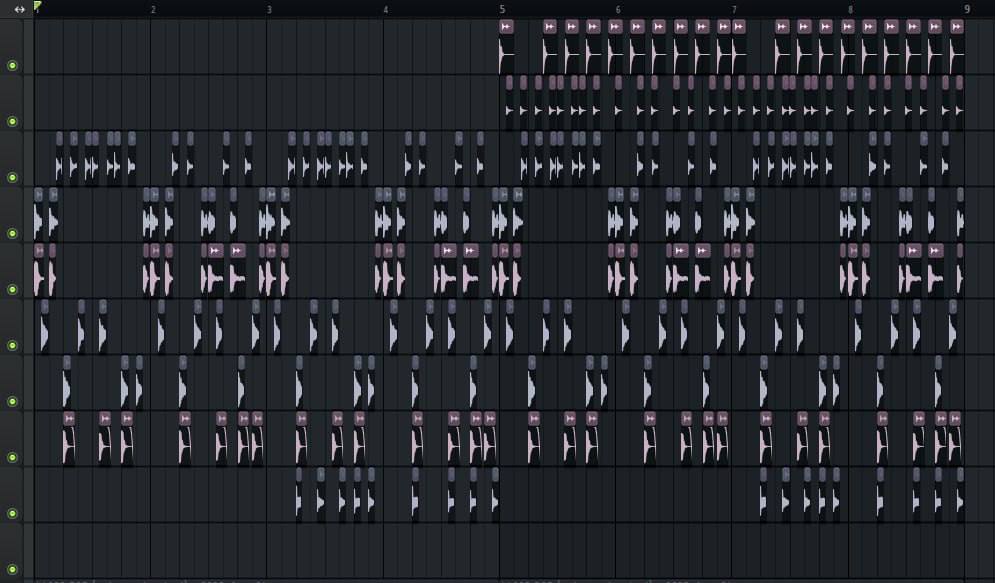This screenshot has width=995, height=583.
Task: Select the first waveform clip on the fourth track
Action: [38, 214]
